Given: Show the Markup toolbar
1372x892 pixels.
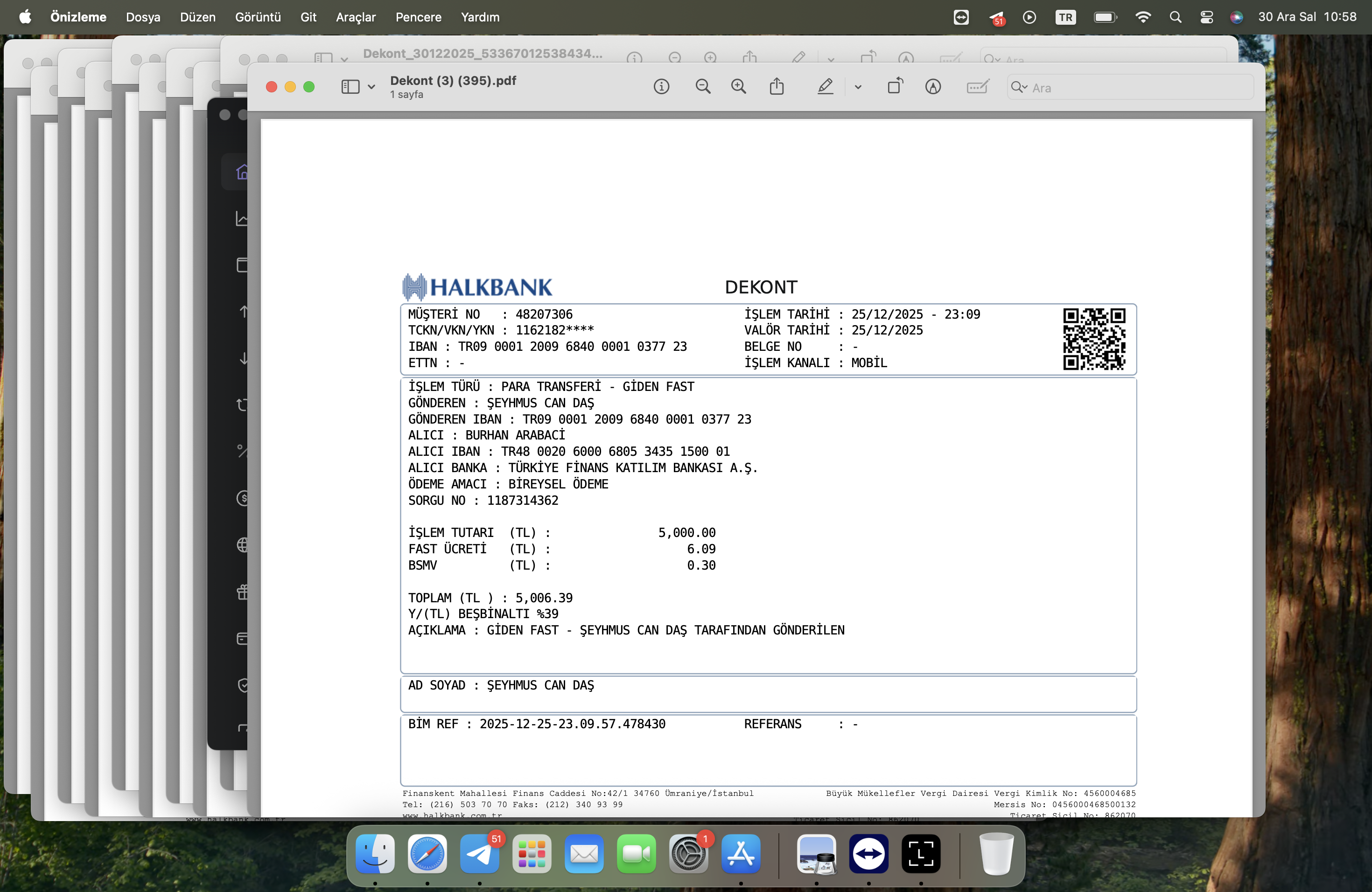Looking at the screenshot, I should pyautogui.click(x=933, y=87).
